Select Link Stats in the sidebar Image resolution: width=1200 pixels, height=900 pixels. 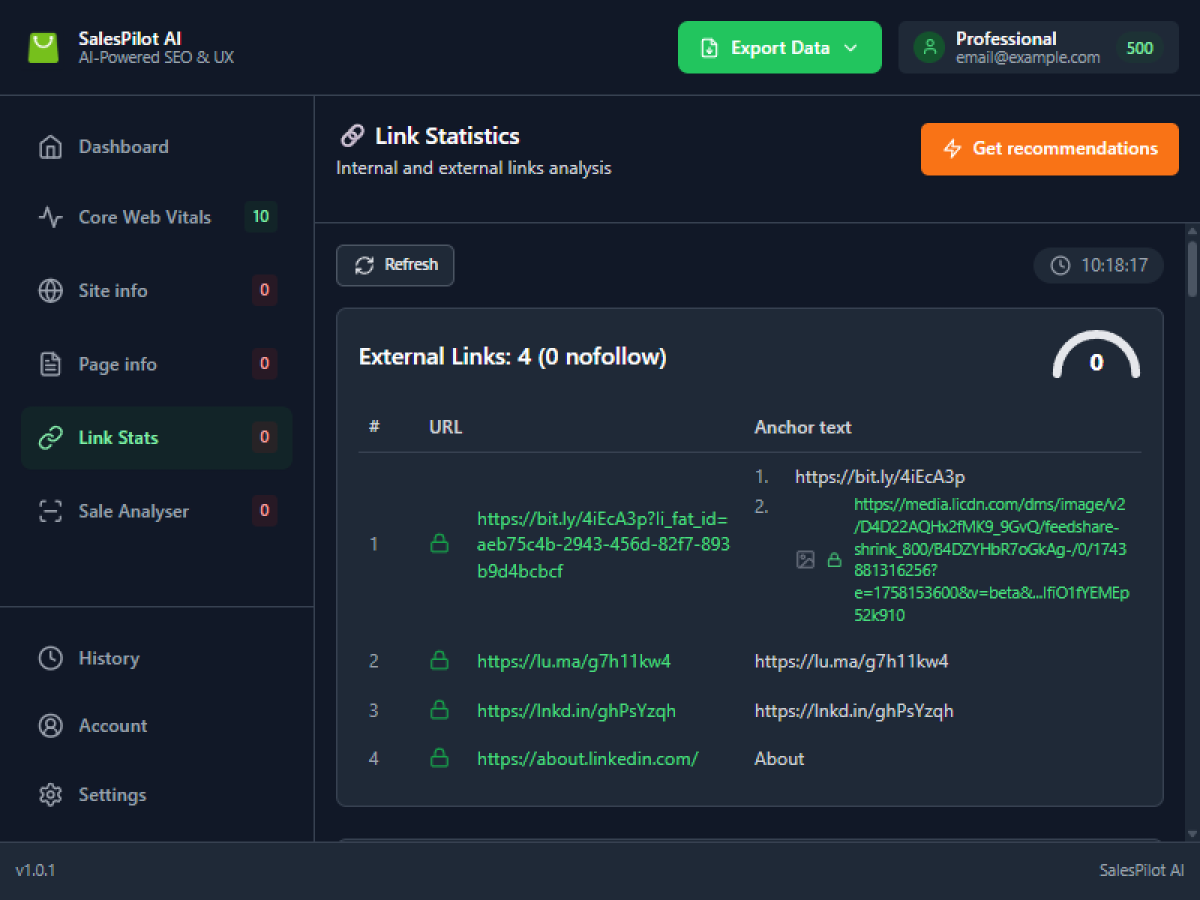[156, 438]
